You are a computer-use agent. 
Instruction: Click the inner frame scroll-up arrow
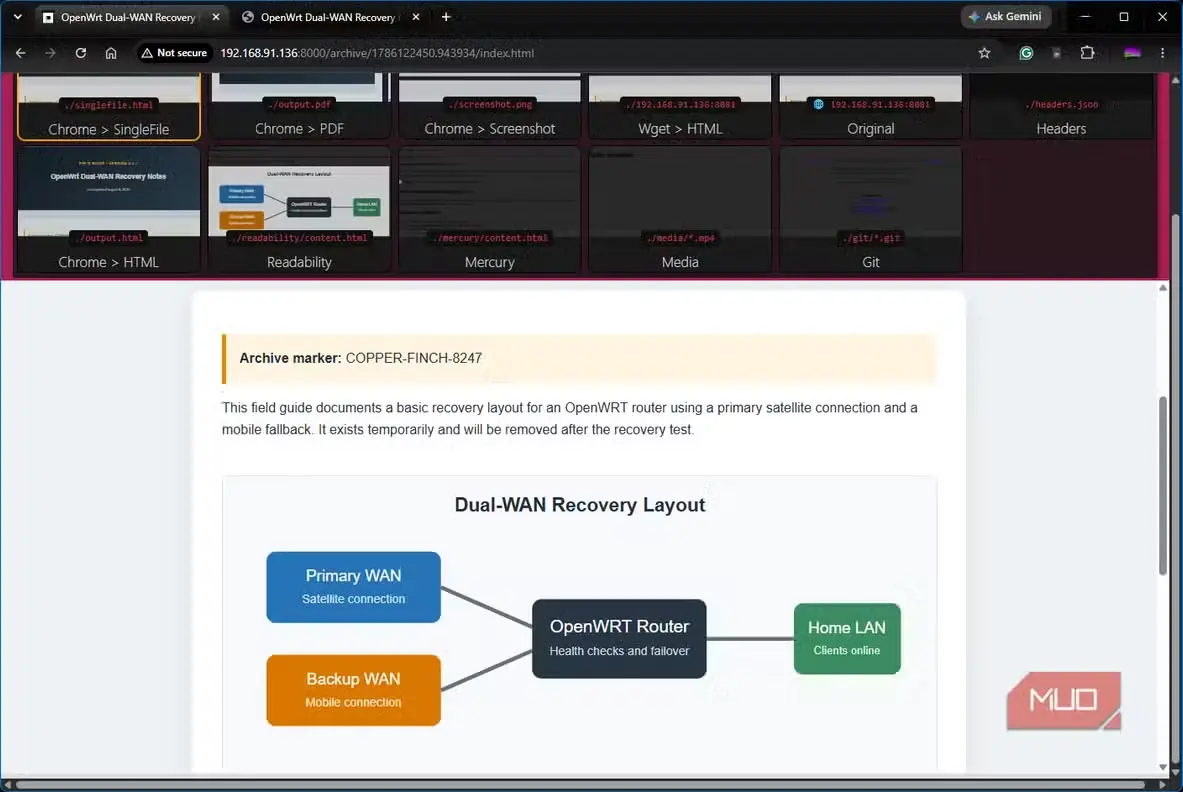coord(1163,287)
